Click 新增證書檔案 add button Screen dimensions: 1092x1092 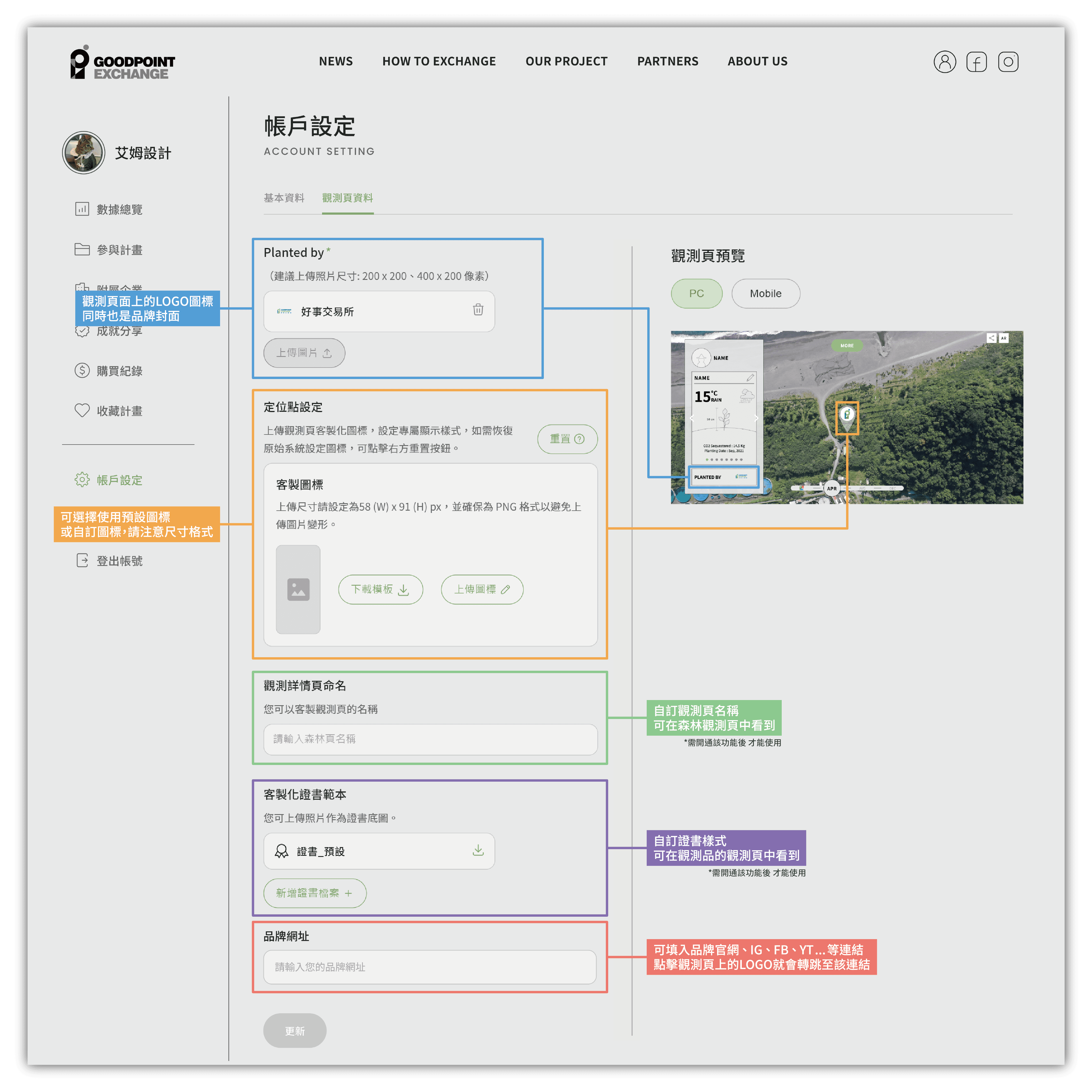point(315,893)
